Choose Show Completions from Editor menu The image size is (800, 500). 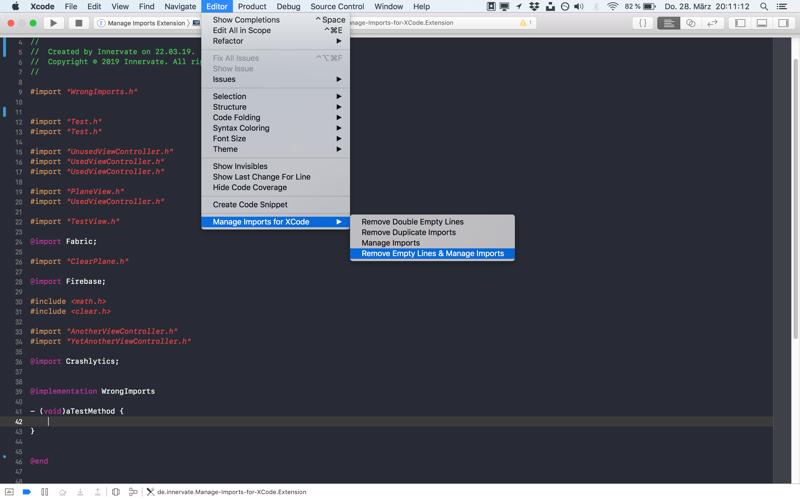pos(276,20)
